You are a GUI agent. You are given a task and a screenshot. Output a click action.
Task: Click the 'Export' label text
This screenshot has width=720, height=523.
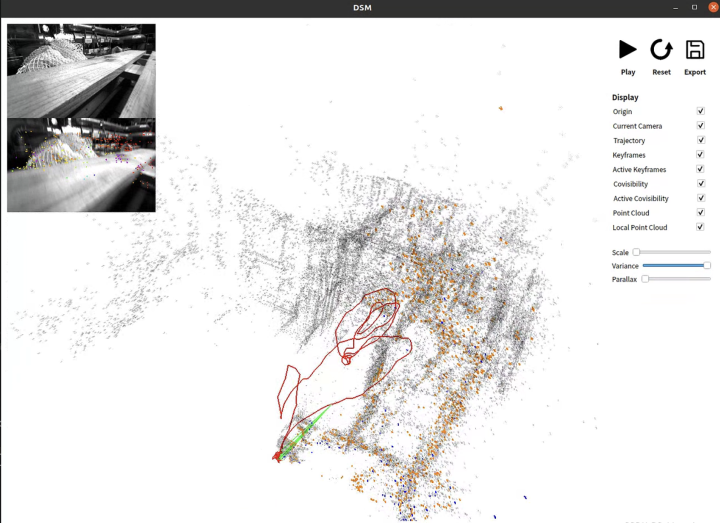click(x=695, y=72)
